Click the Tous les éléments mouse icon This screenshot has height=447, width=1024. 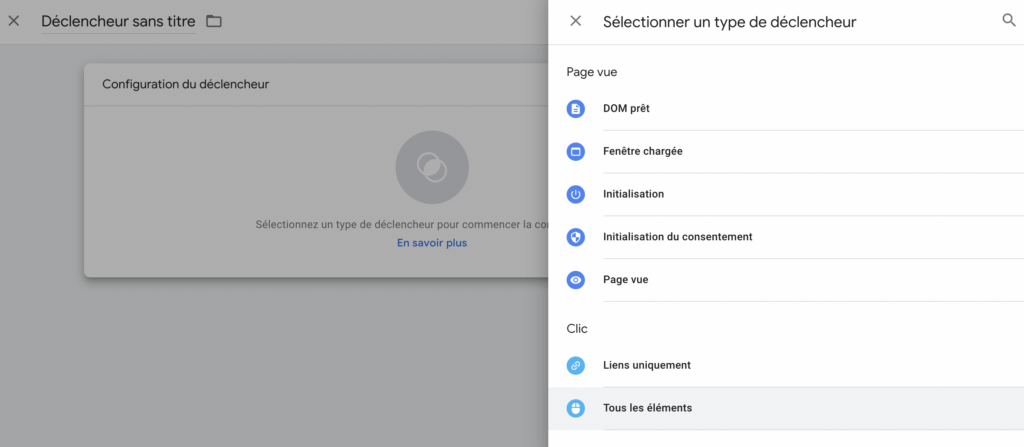coord(575,408)
